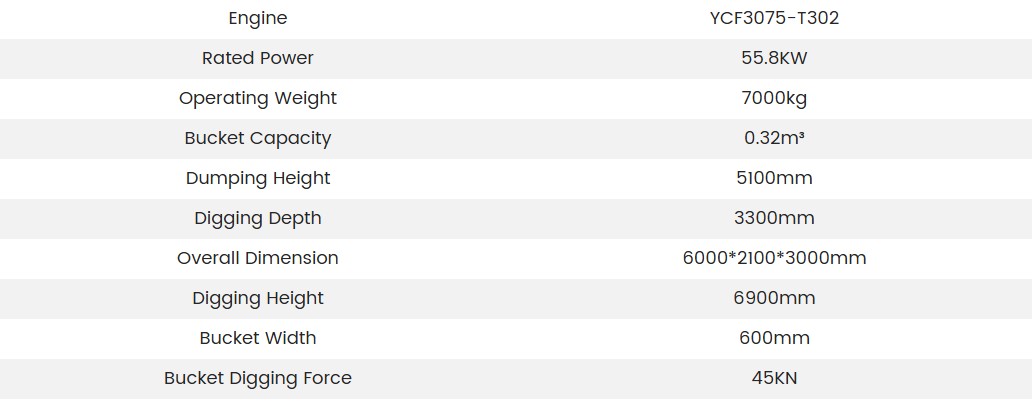
Task: Click the Operating Weight label
Action: point(258,98)
